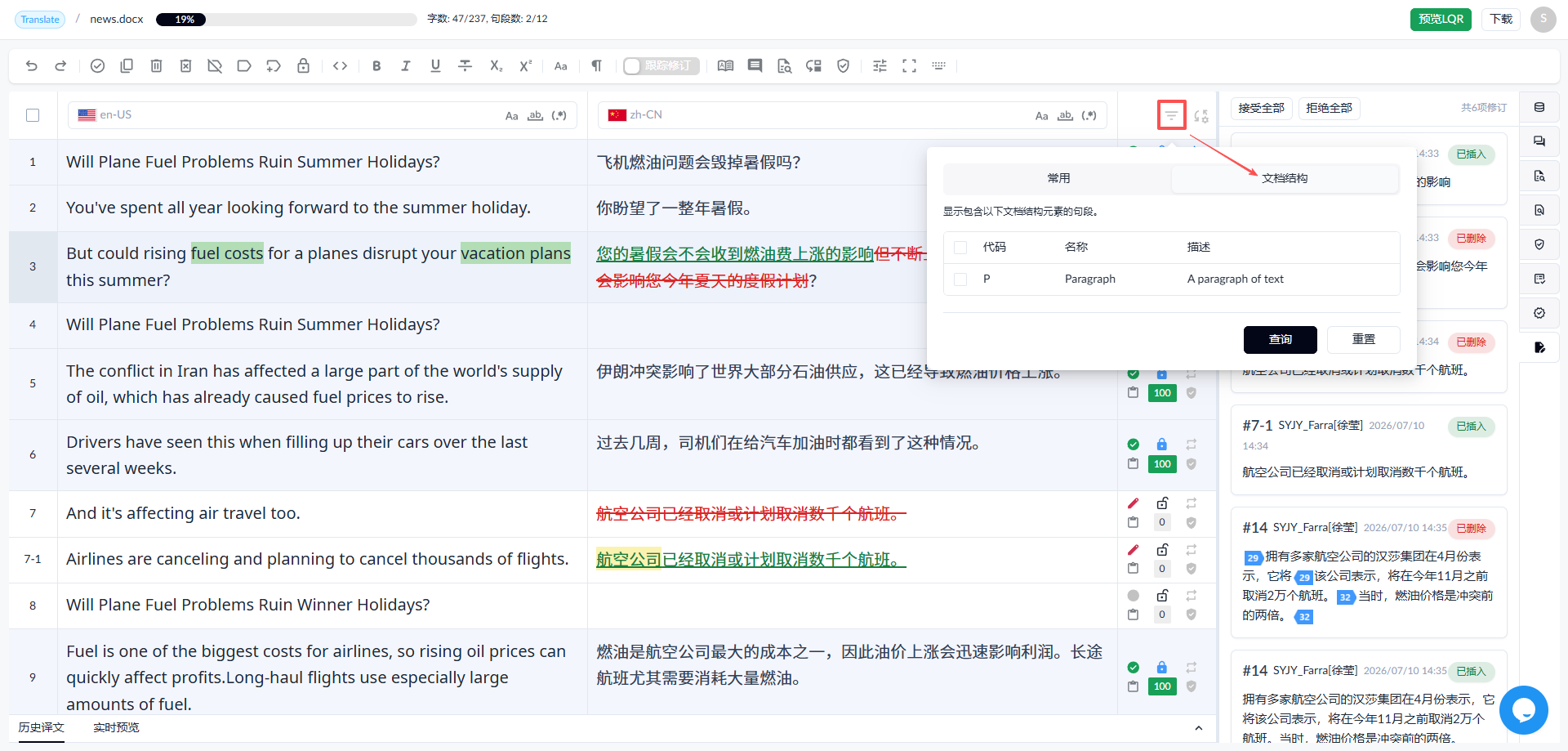Apply italic formatting

(x=406, y=66)
